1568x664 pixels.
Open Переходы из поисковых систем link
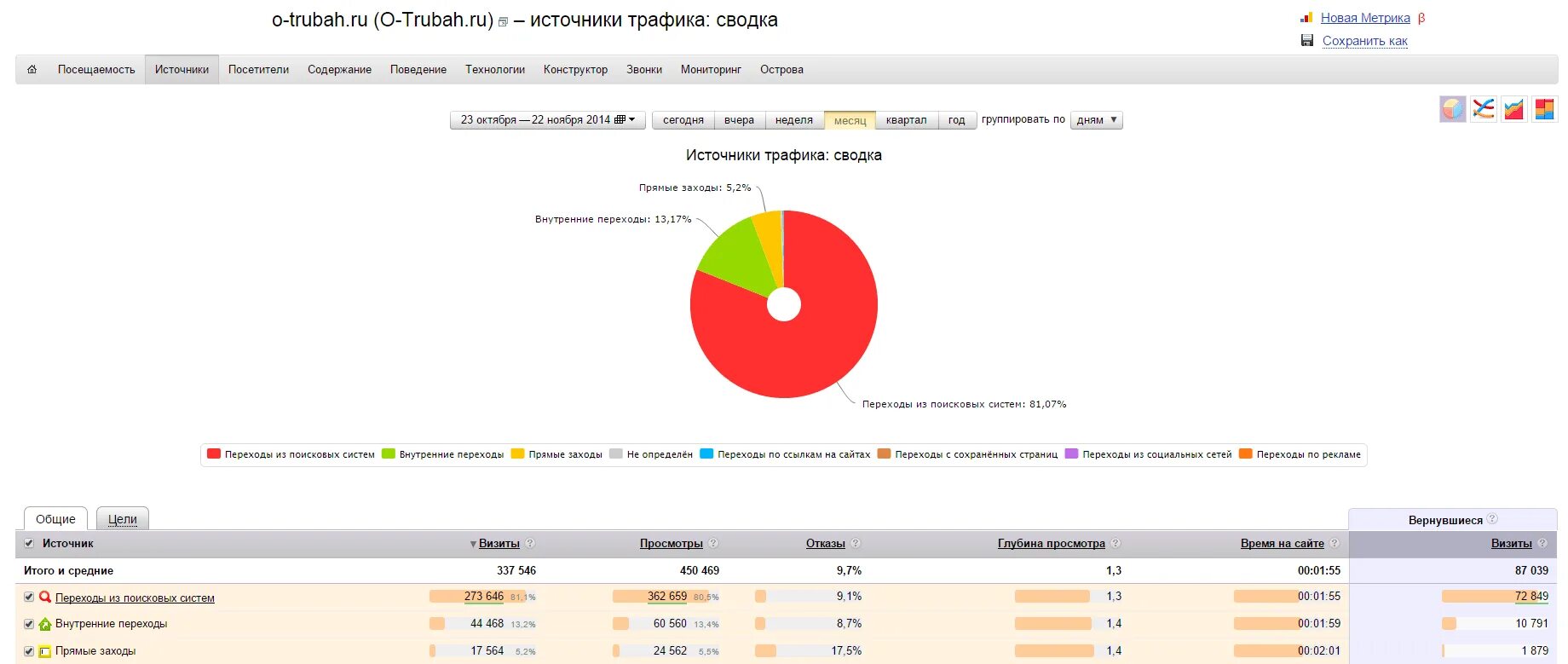pos(135,598)
